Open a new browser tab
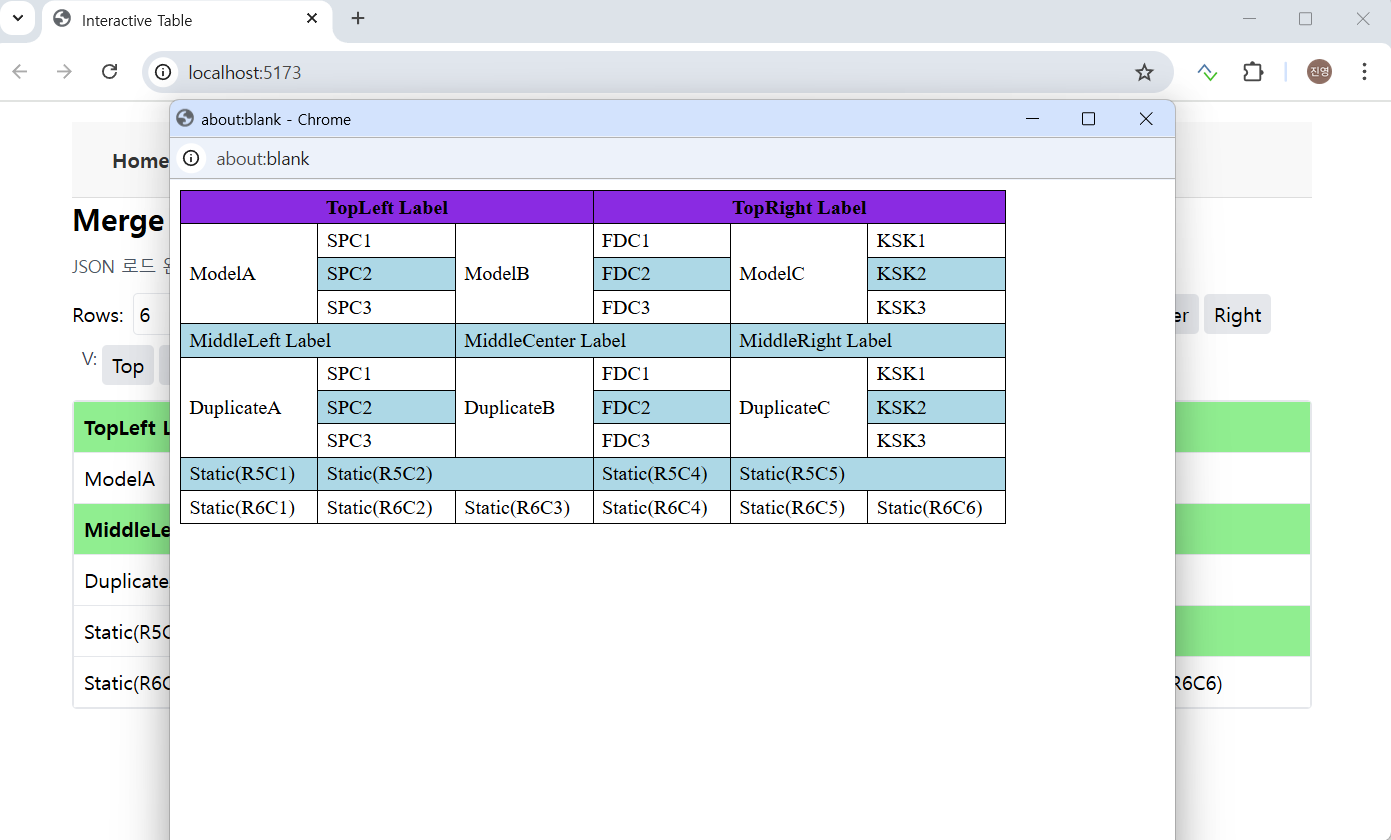The height and width of the screenshot is (840, 1391). tap(358, 19)
